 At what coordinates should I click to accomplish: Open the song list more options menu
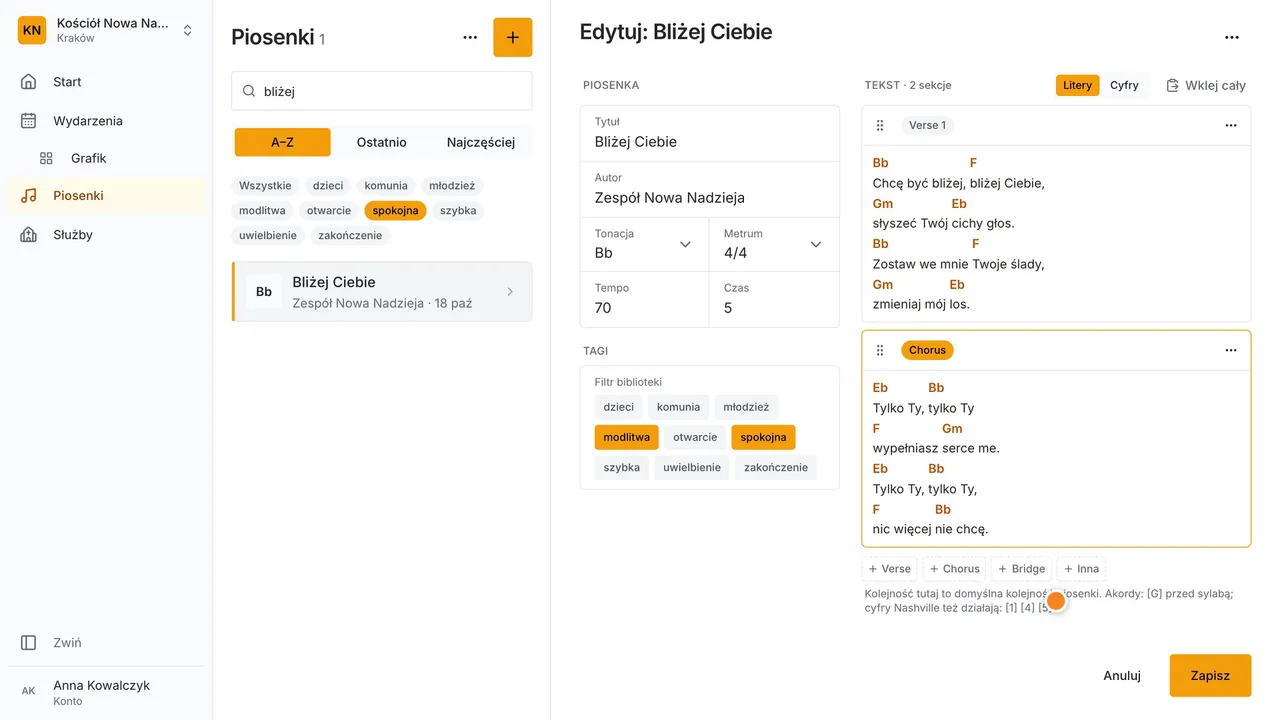click(x=470, y=37)
